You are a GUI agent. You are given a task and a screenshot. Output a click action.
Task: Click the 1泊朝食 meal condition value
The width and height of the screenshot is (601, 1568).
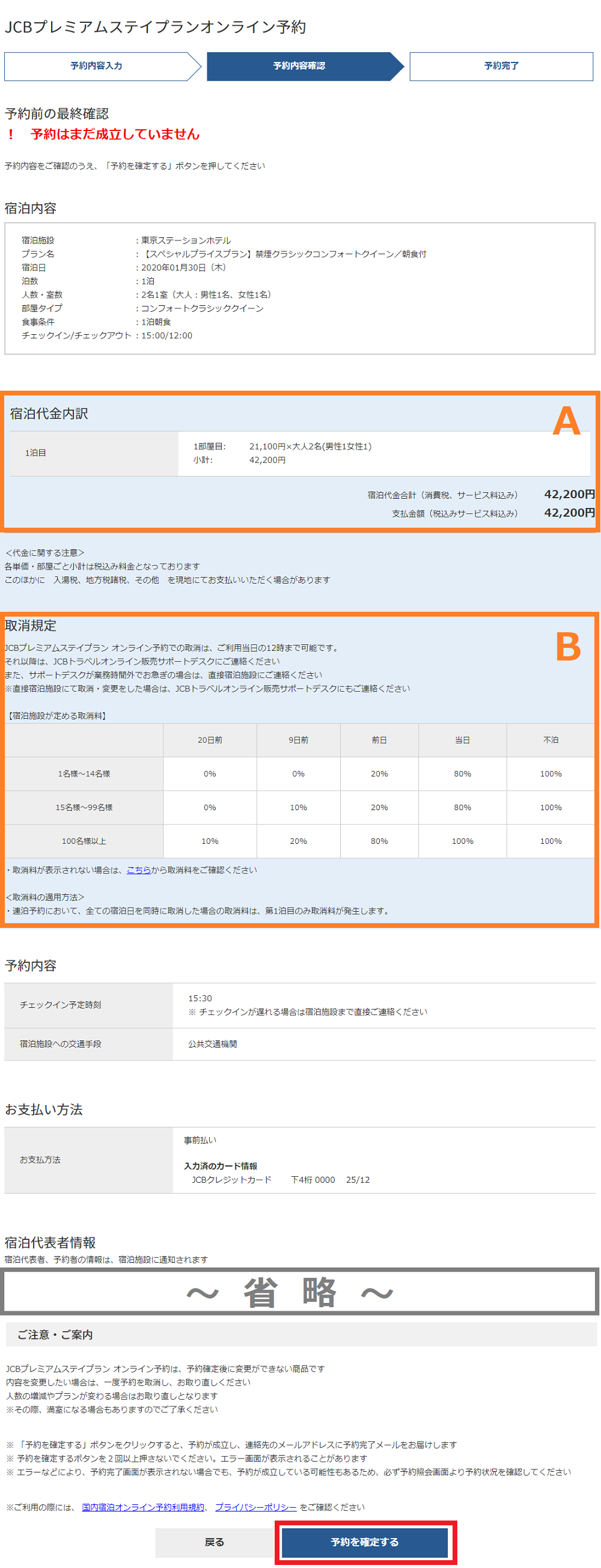156,322
